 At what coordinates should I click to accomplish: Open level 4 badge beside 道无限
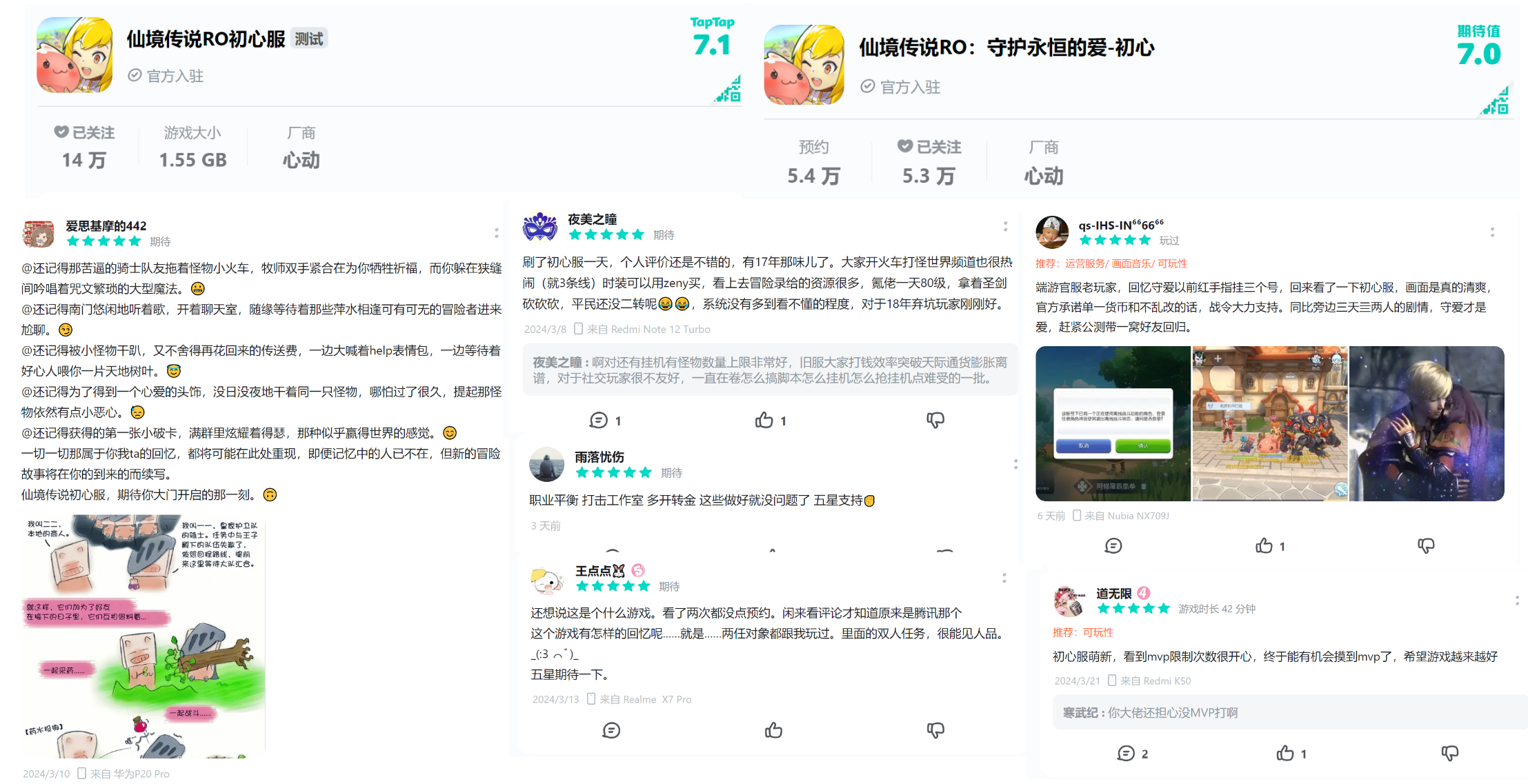[1144, 593]
